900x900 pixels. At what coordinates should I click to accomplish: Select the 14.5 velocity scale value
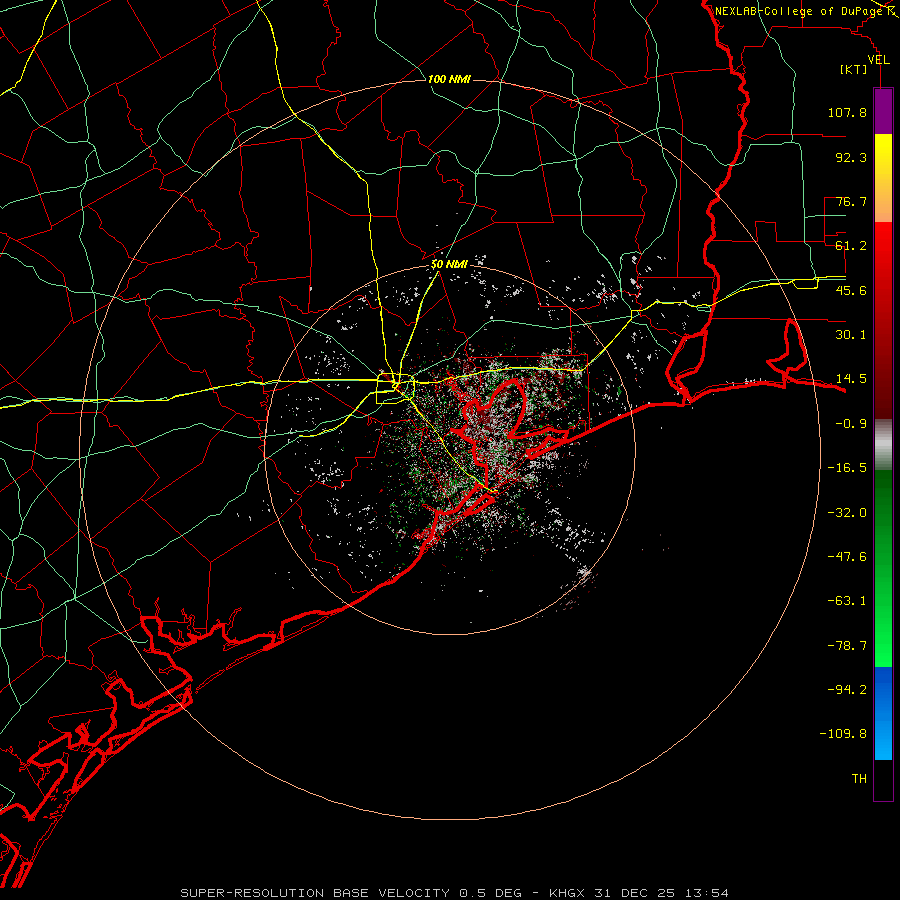point(851,379)
